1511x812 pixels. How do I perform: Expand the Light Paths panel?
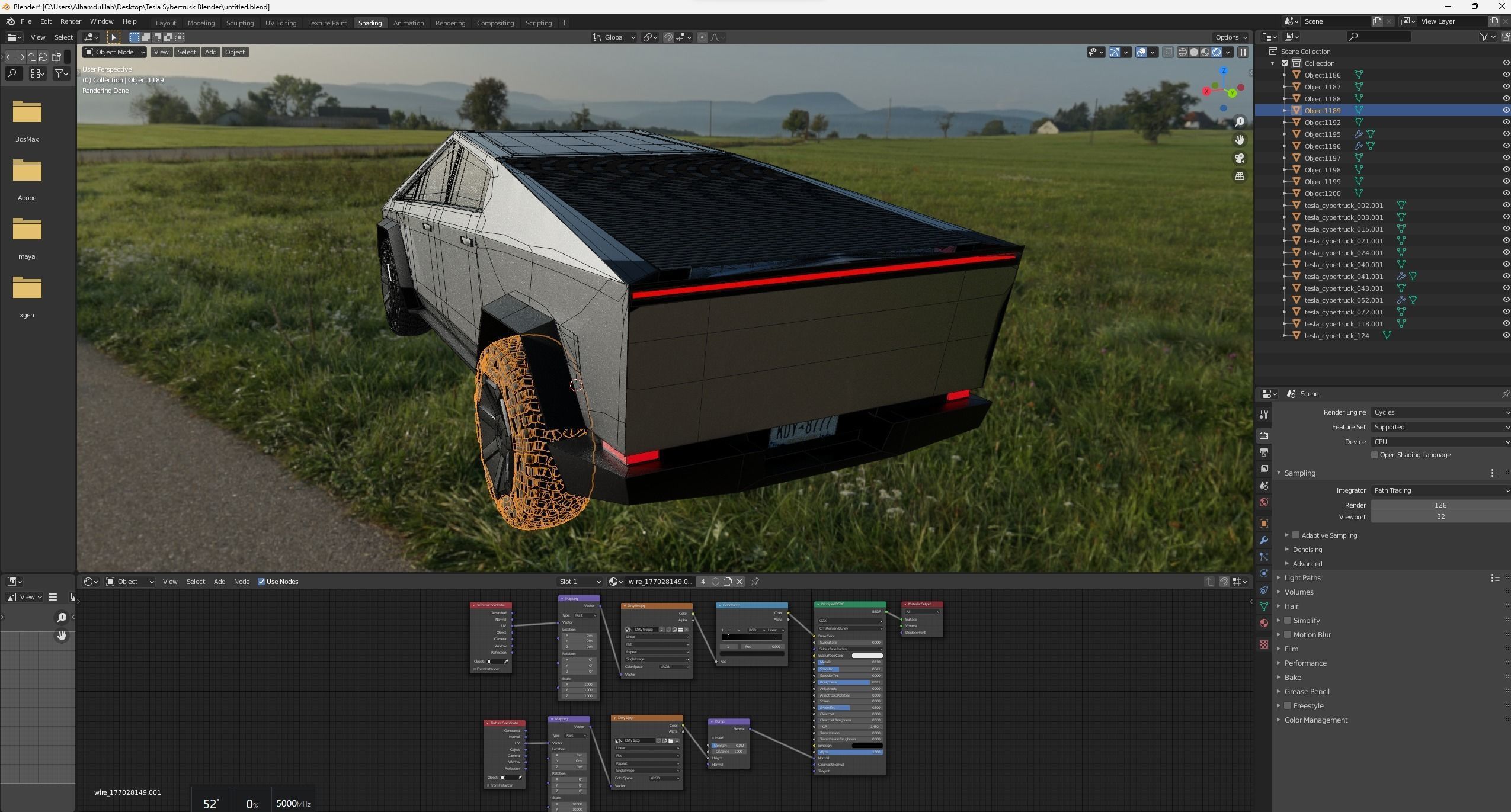click(x=1302, y=577)
